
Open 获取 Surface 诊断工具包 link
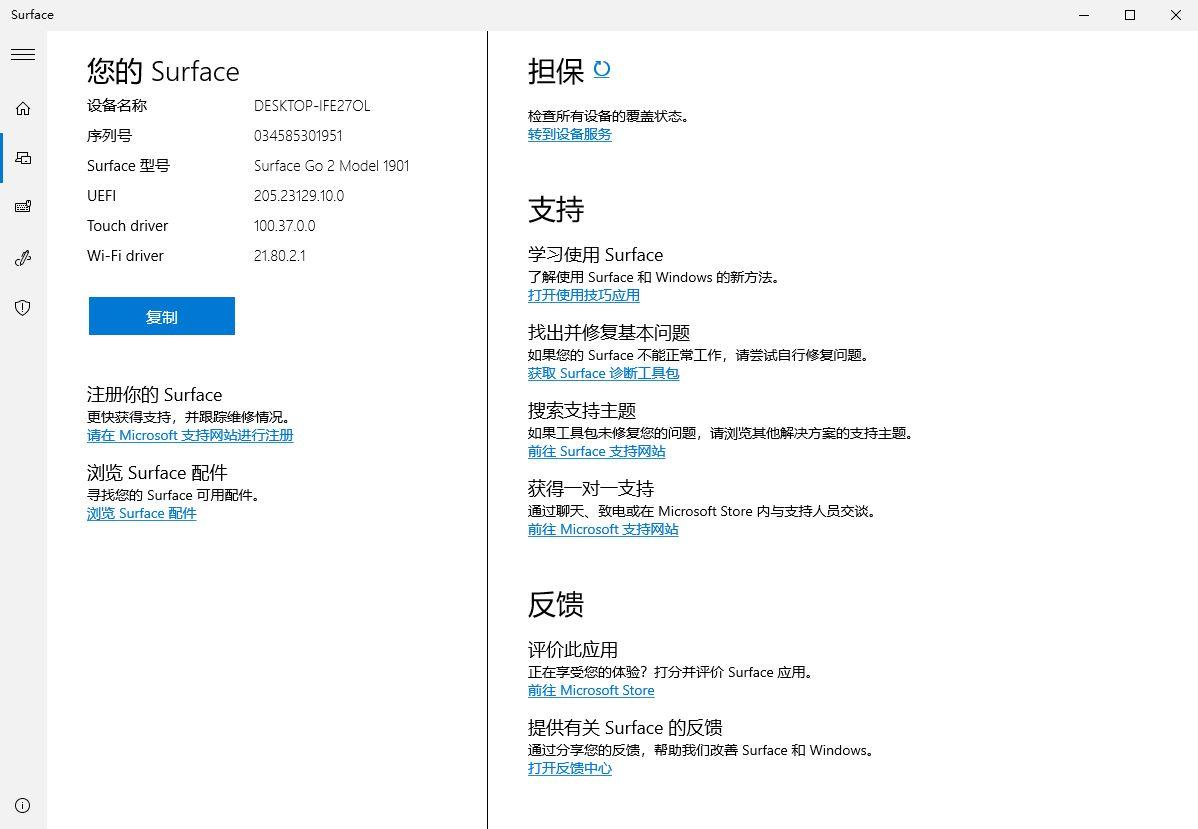click(604, 374)
